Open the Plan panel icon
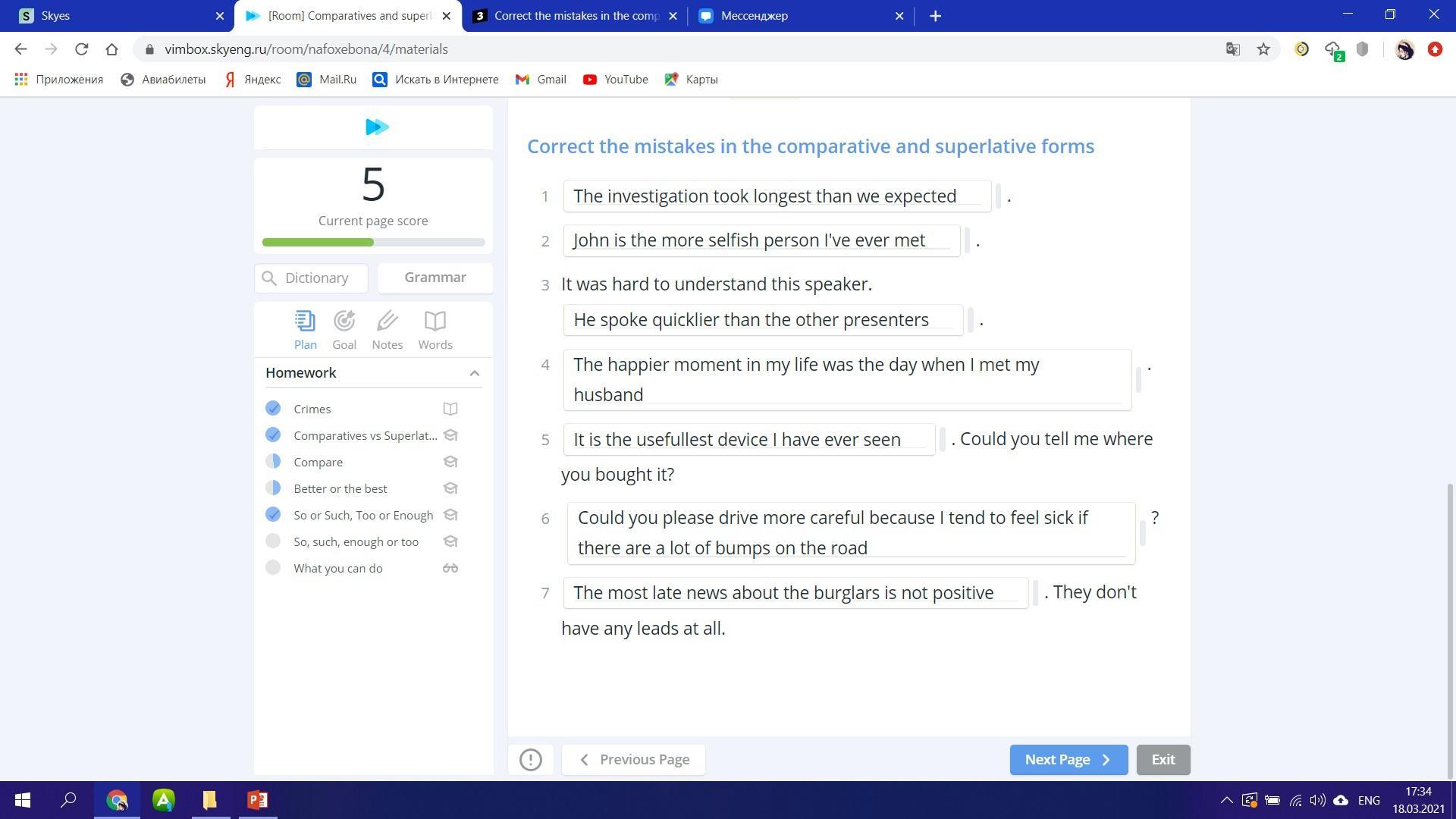This screenshot has width=1456, height=819. (x=305, y=322)
